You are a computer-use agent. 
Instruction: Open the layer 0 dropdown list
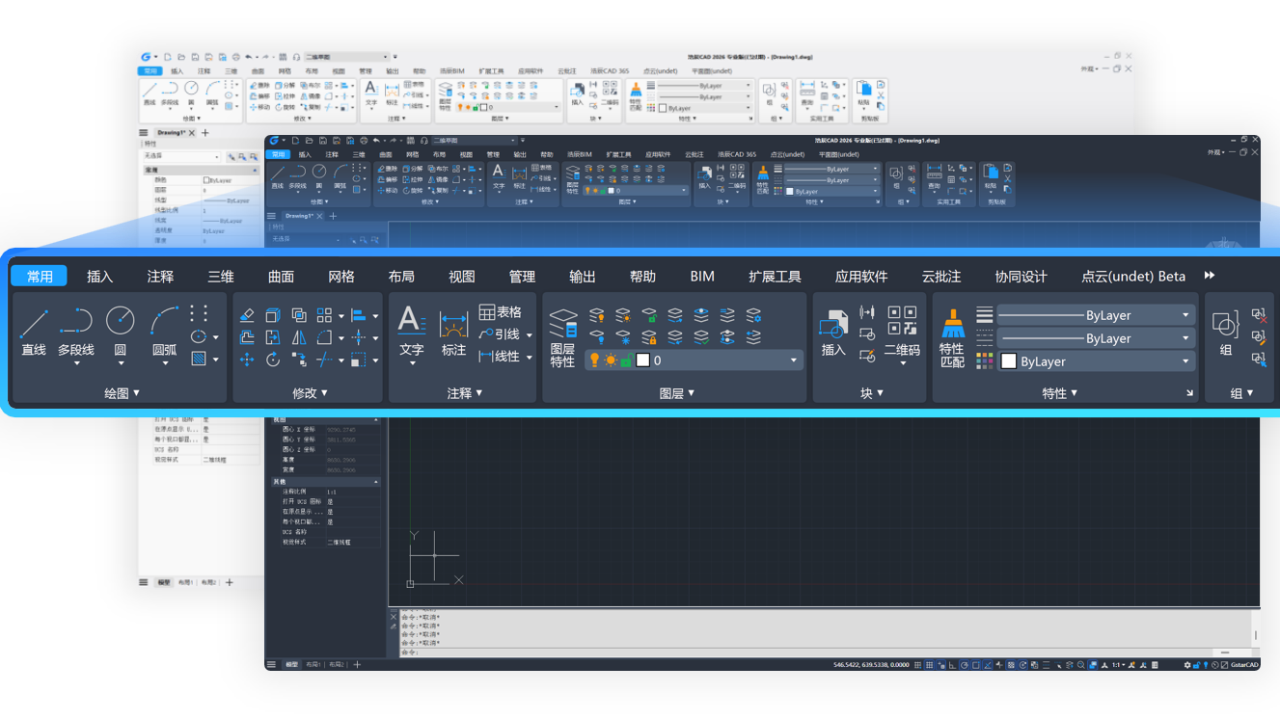(x=794, y=360)
